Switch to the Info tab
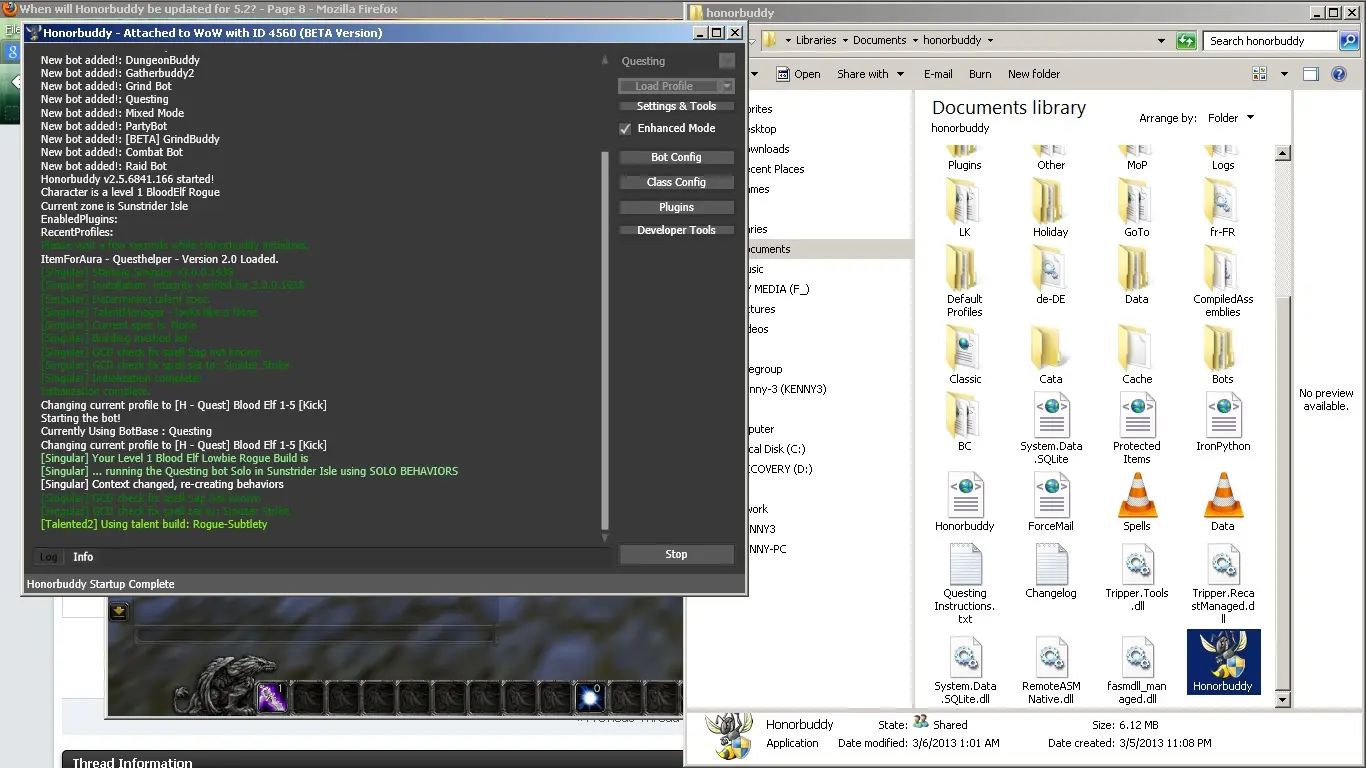The width and height of the screenshot is (1366, 768). pos(83,557)
